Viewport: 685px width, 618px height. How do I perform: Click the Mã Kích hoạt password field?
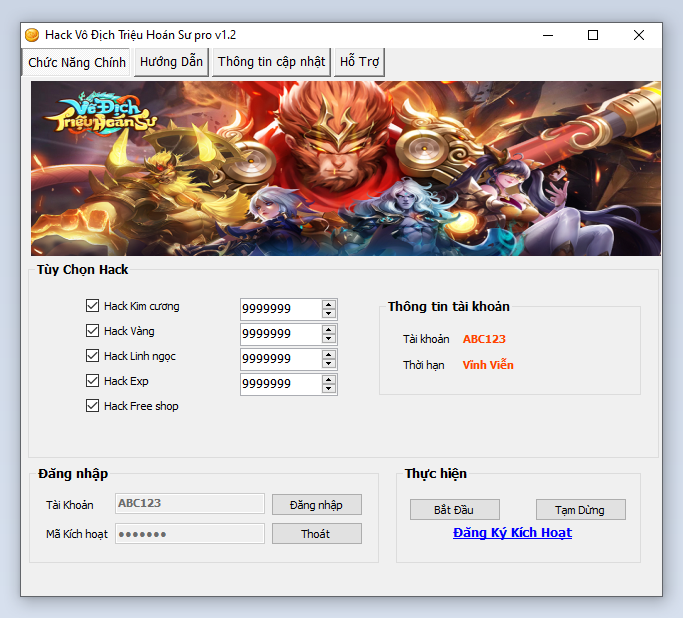[x=190, y=534]
